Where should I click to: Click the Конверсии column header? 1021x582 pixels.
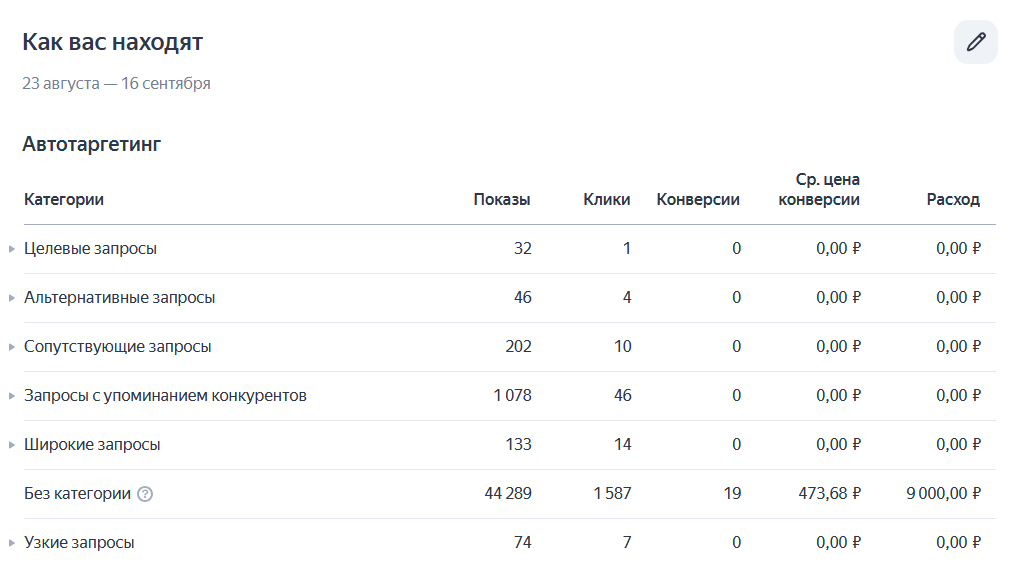point(698,199)
